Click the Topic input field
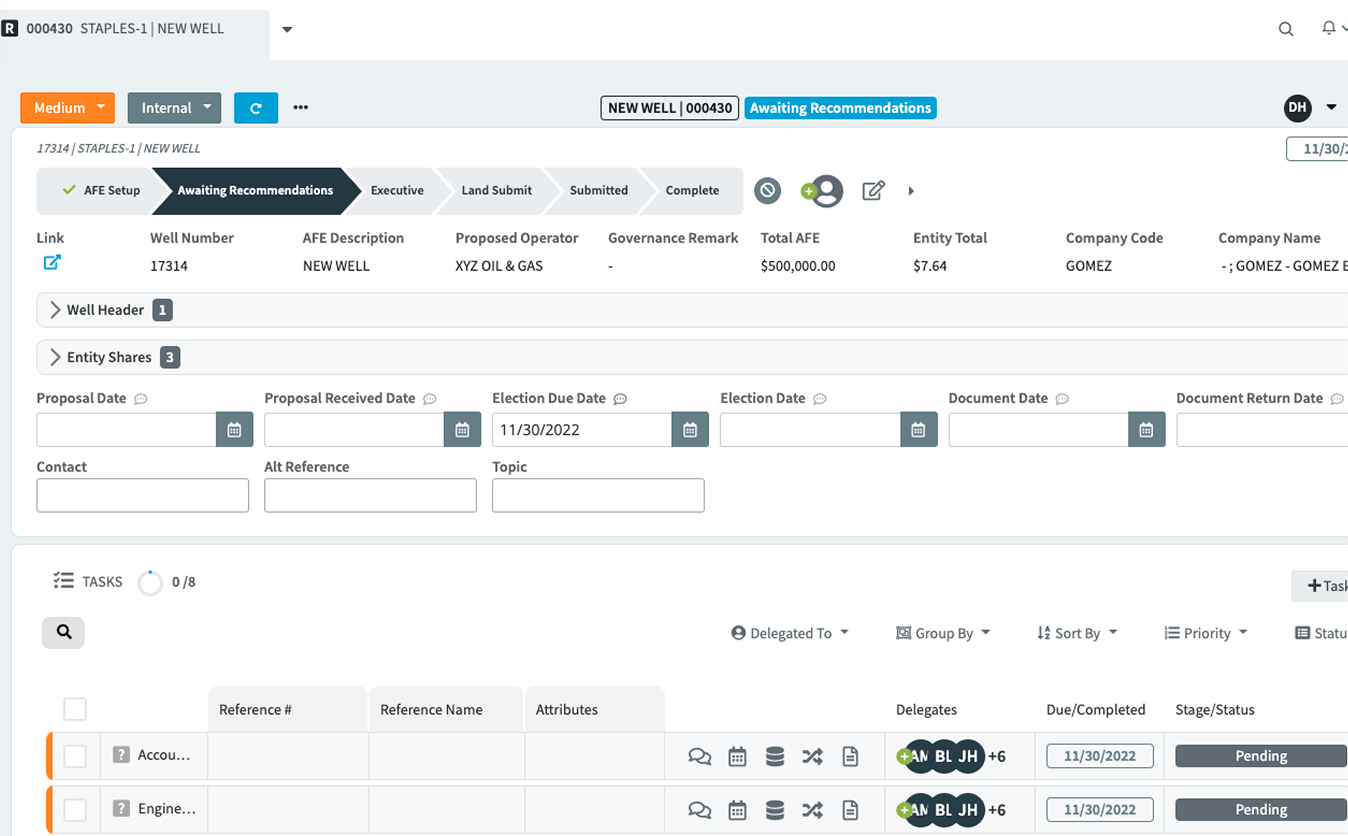 point(599,496)
